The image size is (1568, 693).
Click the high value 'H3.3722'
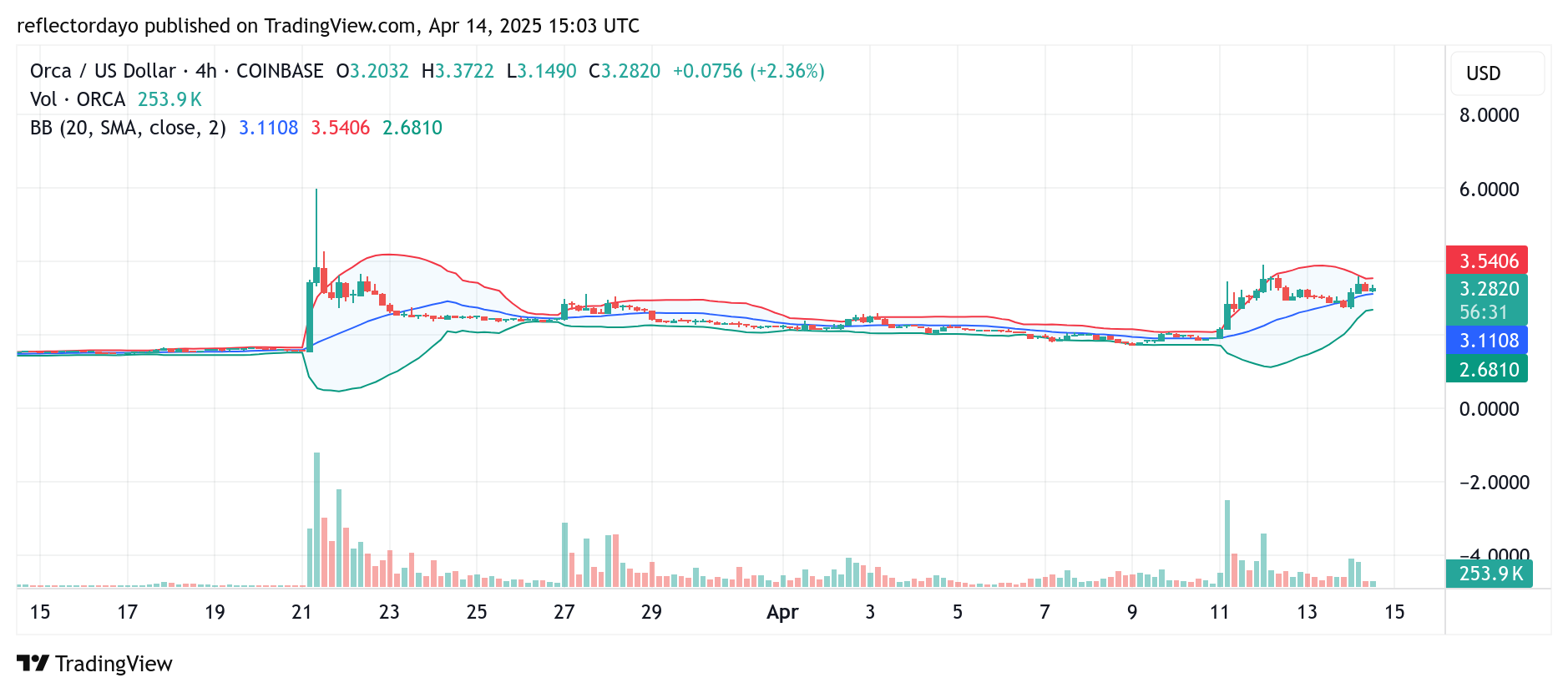[458, 71]
